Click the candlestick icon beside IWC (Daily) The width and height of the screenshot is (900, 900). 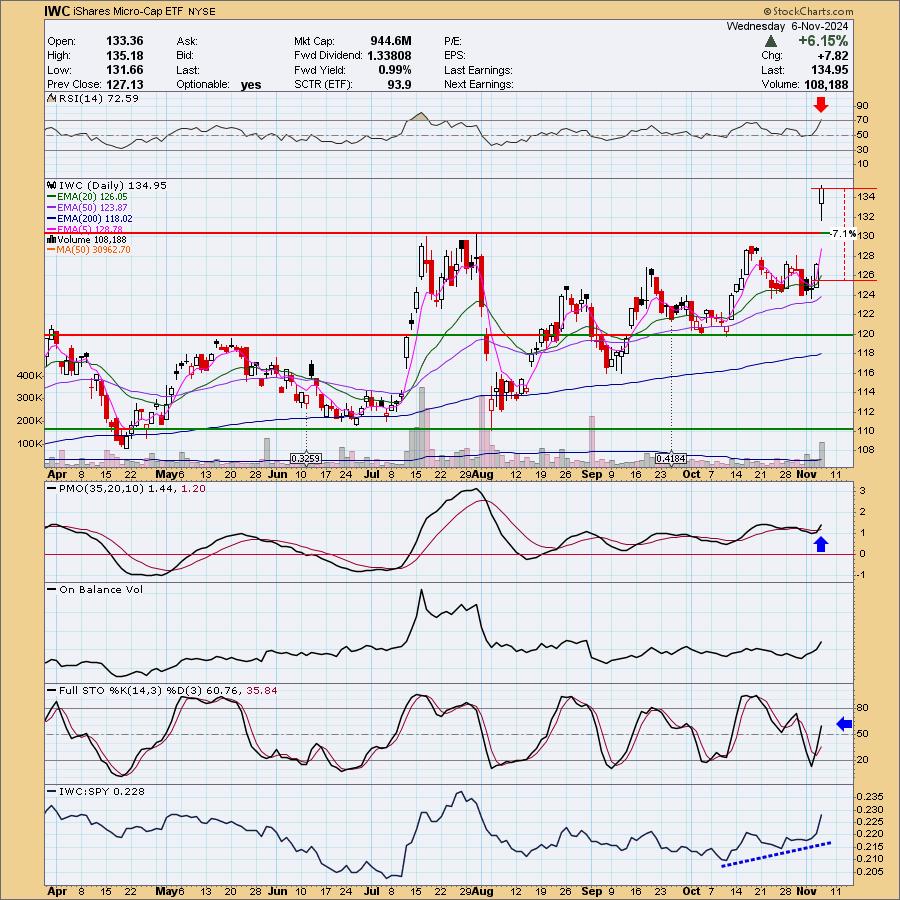51,185
